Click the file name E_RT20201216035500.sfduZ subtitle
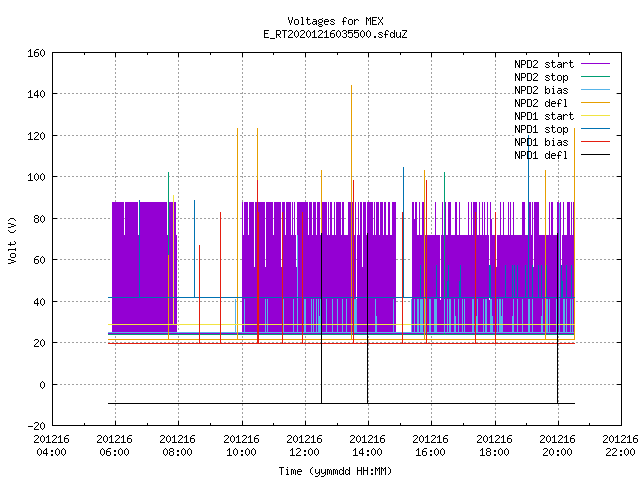This screenshot has height=480, width=640. [x=335, y=34]
